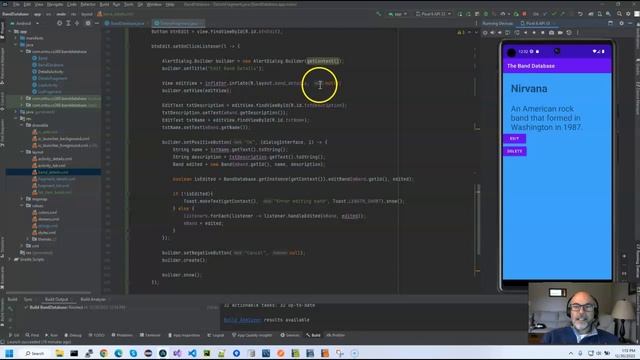Open Profiler tool window button
The width and height of the screenshot is (640, 360).
pos(336,335)
